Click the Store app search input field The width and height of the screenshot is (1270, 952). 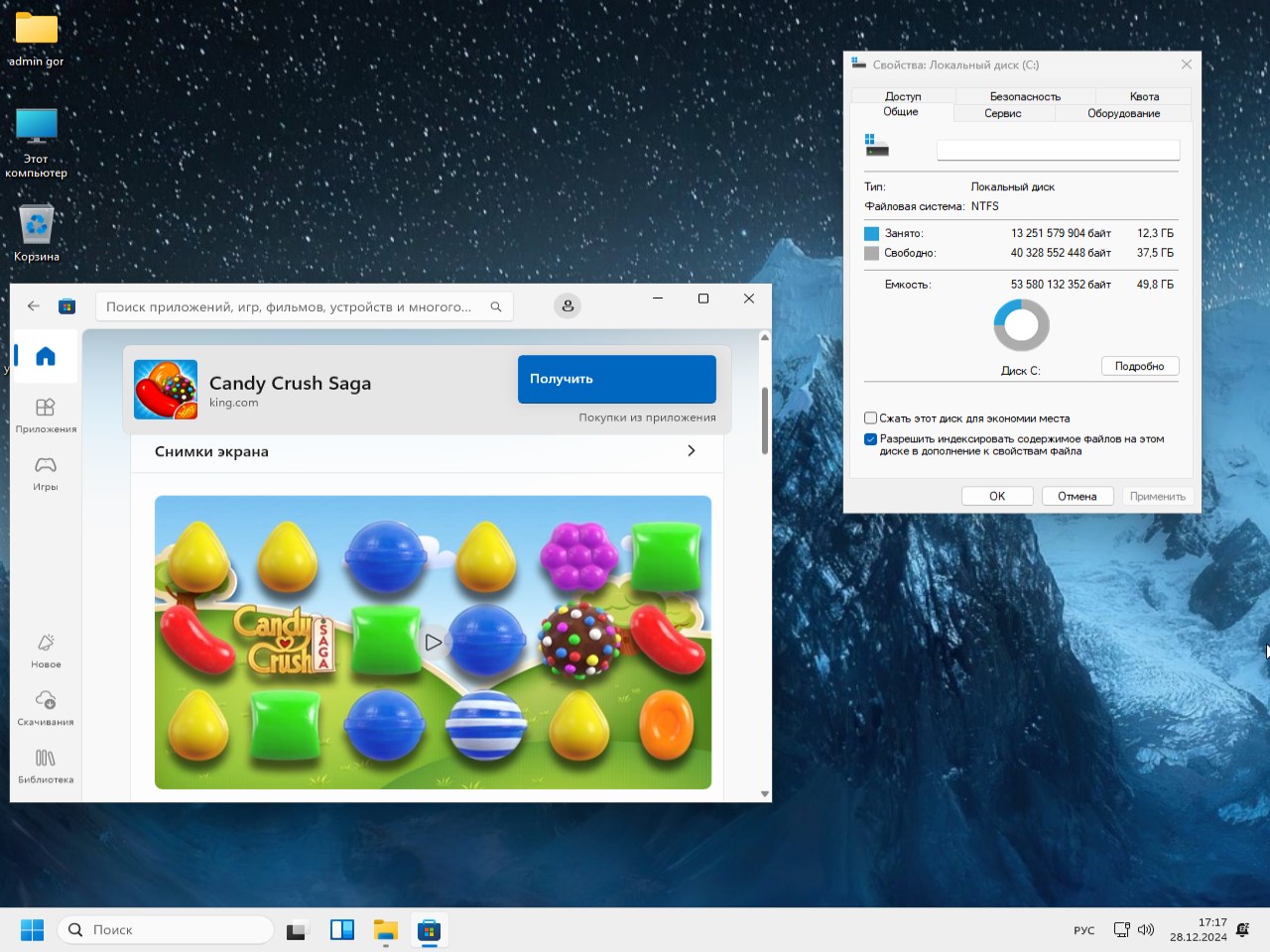[305, 306]
